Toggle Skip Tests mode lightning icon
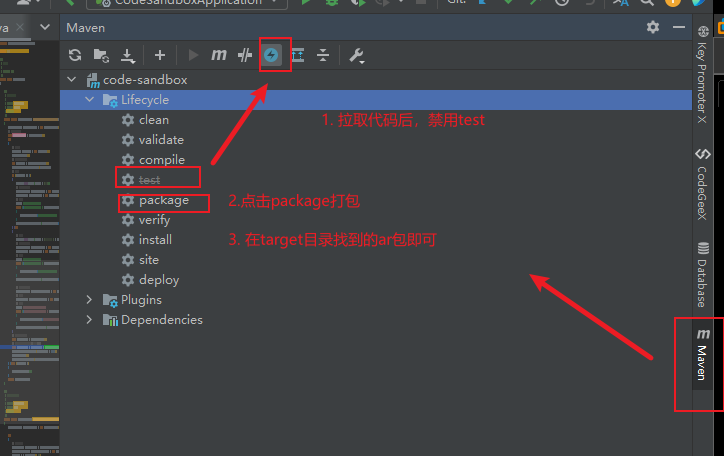Screen dimensions: 724x456 tap(271, 56)
